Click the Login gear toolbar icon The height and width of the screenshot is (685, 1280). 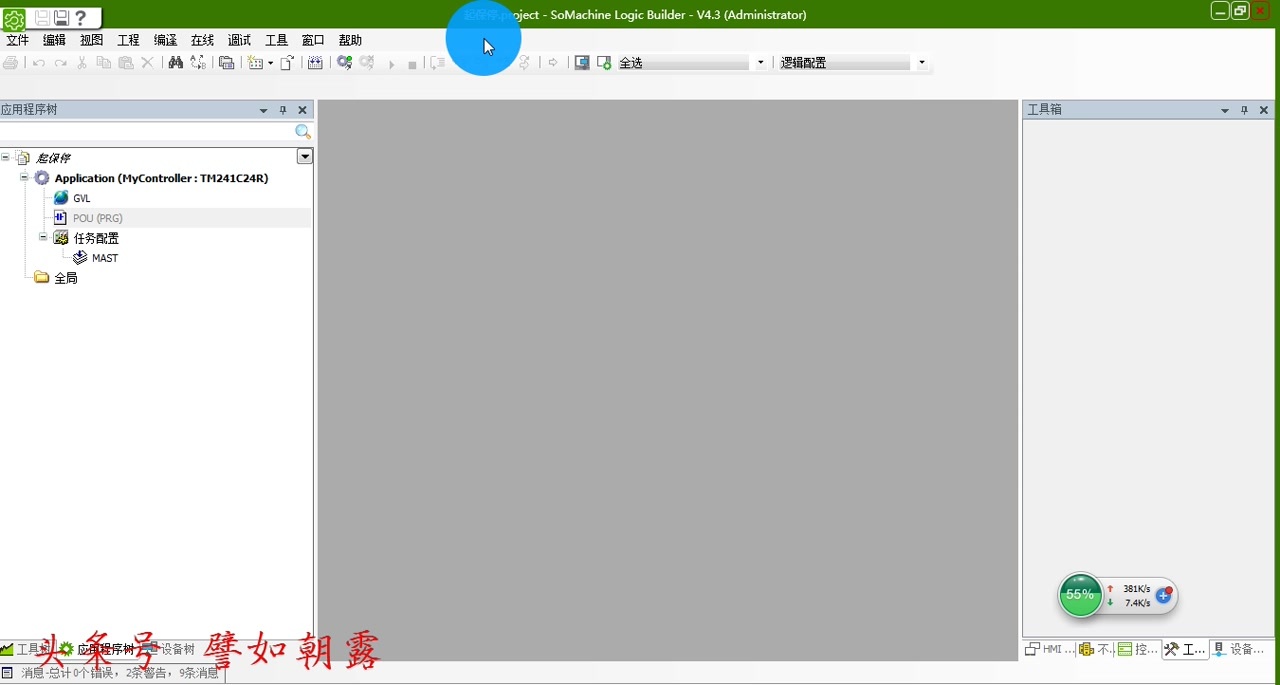pos(344,62)
